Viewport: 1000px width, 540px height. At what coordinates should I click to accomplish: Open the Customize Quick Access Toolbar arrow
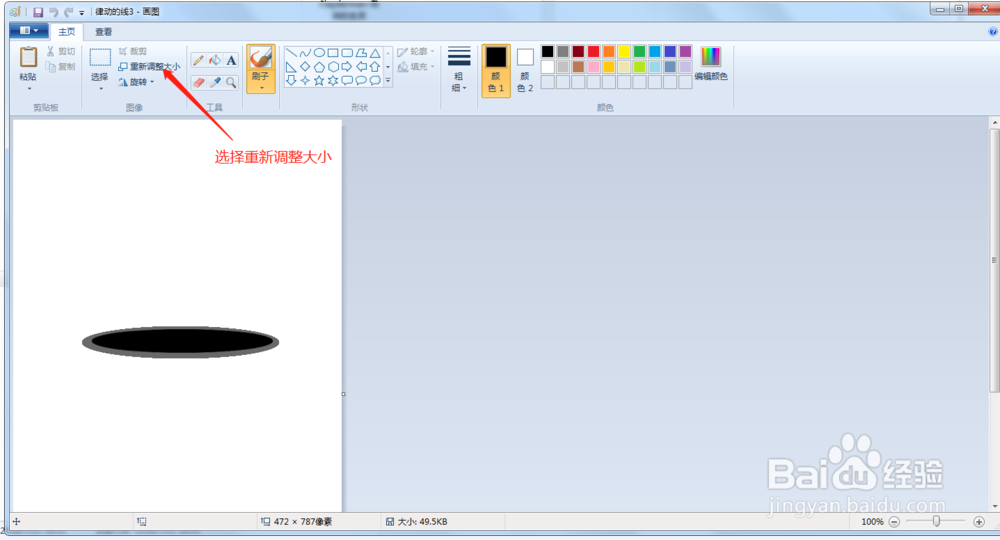(82, 12)
